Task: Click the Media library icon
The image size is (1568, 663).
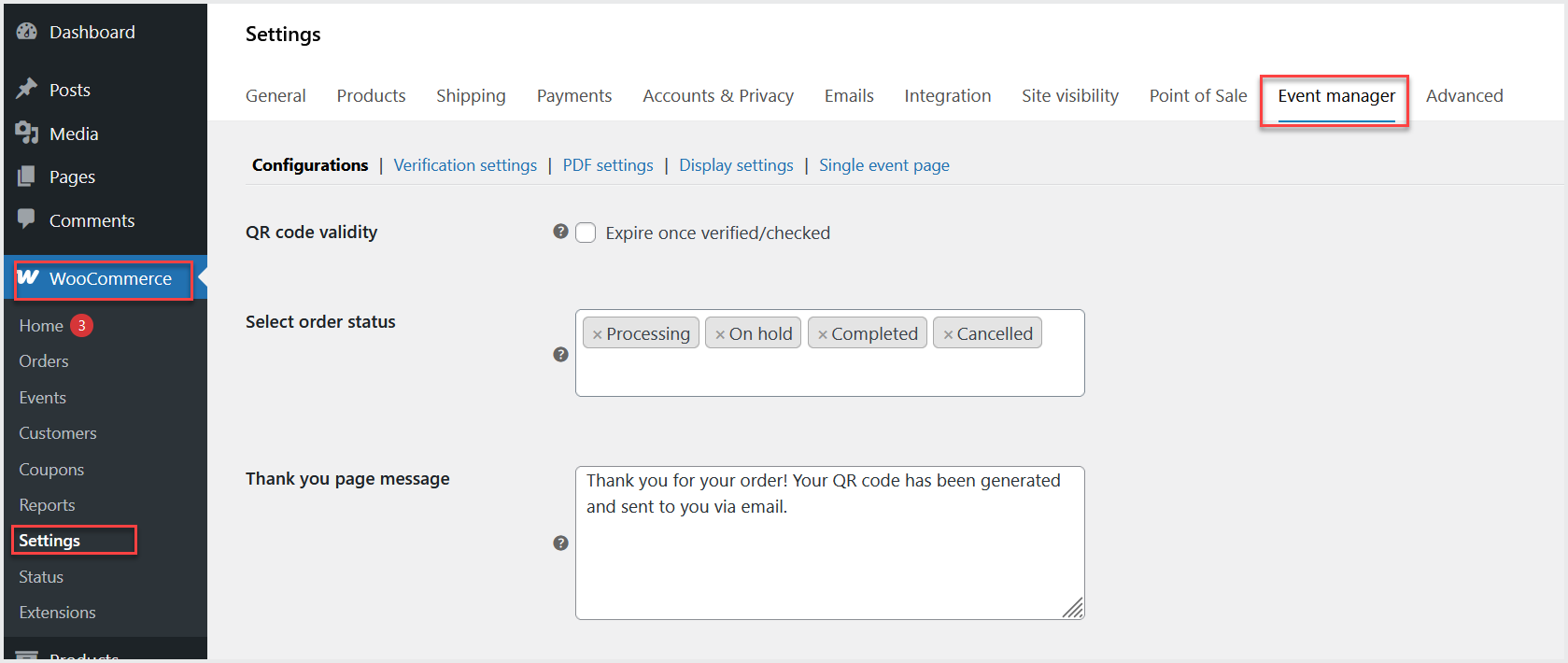Action: tap(27, 133)
